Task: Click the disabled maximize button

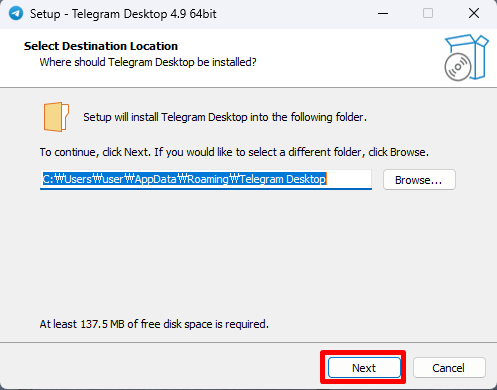Action: click(x=428, y=14)
